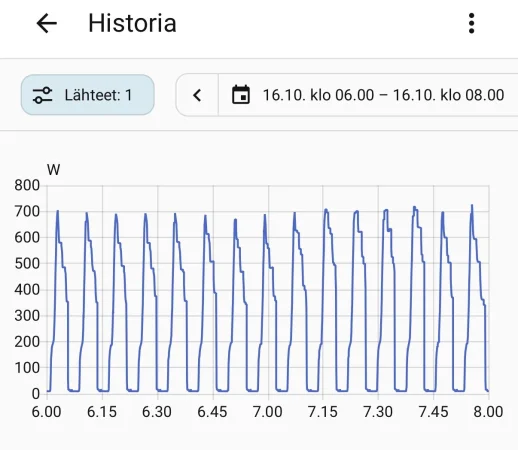Image resolution: width=518 pixels, height=450 pixels.
Task: Open the three-dot overflow menu
Action: pyautogui.click(x=471, y=23)
